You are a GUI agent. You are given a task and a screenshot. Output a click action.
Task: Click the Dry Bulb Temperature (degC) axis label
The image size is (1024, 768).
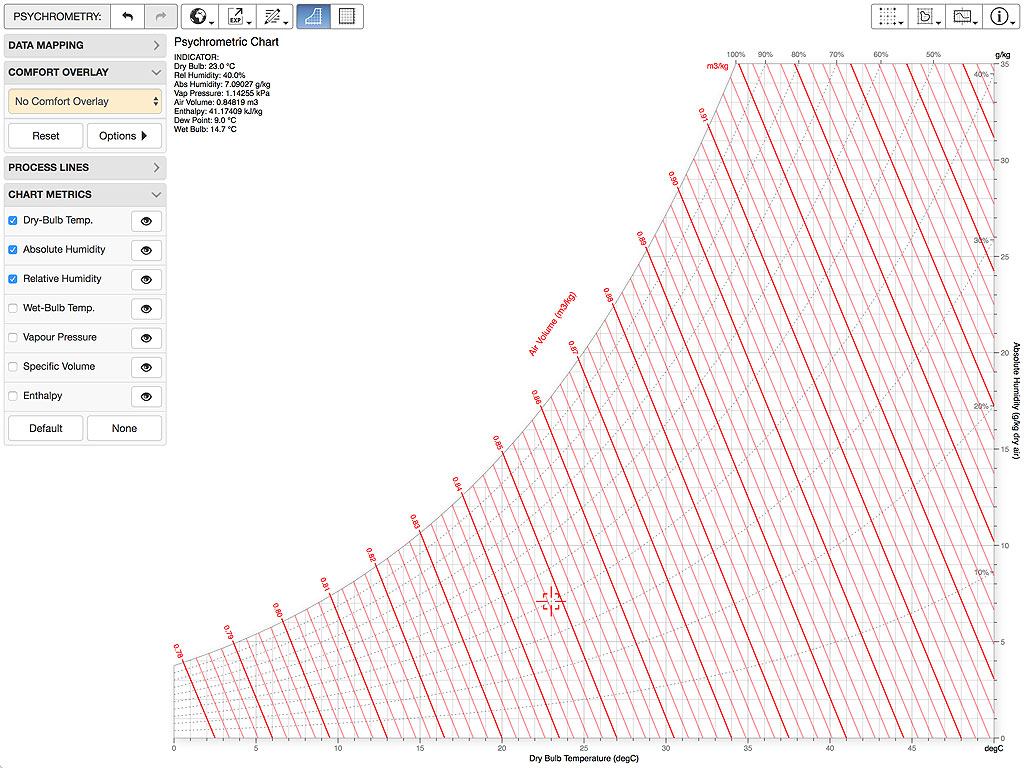tap(584, 758)
